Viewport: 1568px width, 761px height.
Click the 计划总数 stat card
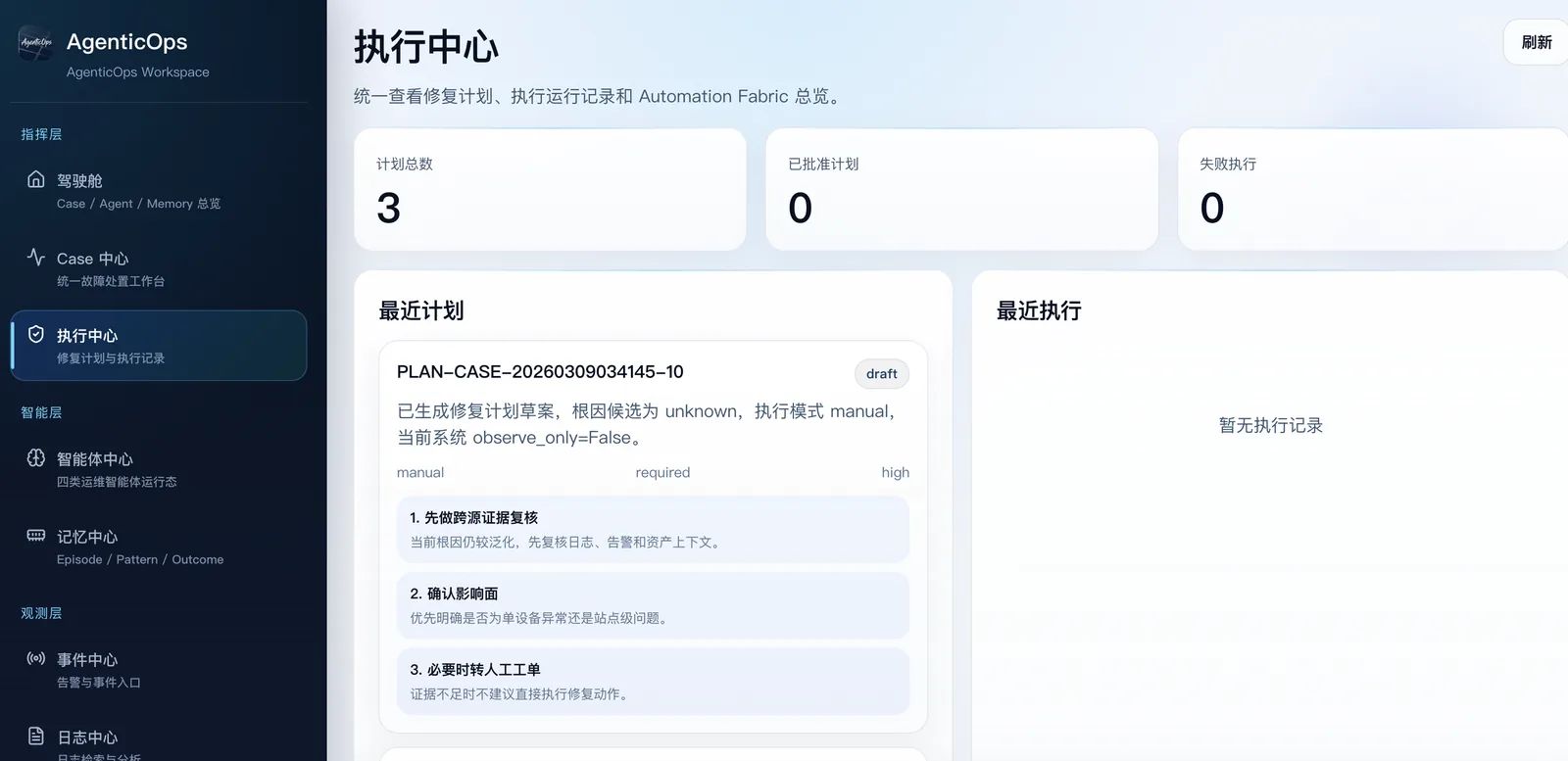pyautogui.click(x=550, y=189)
